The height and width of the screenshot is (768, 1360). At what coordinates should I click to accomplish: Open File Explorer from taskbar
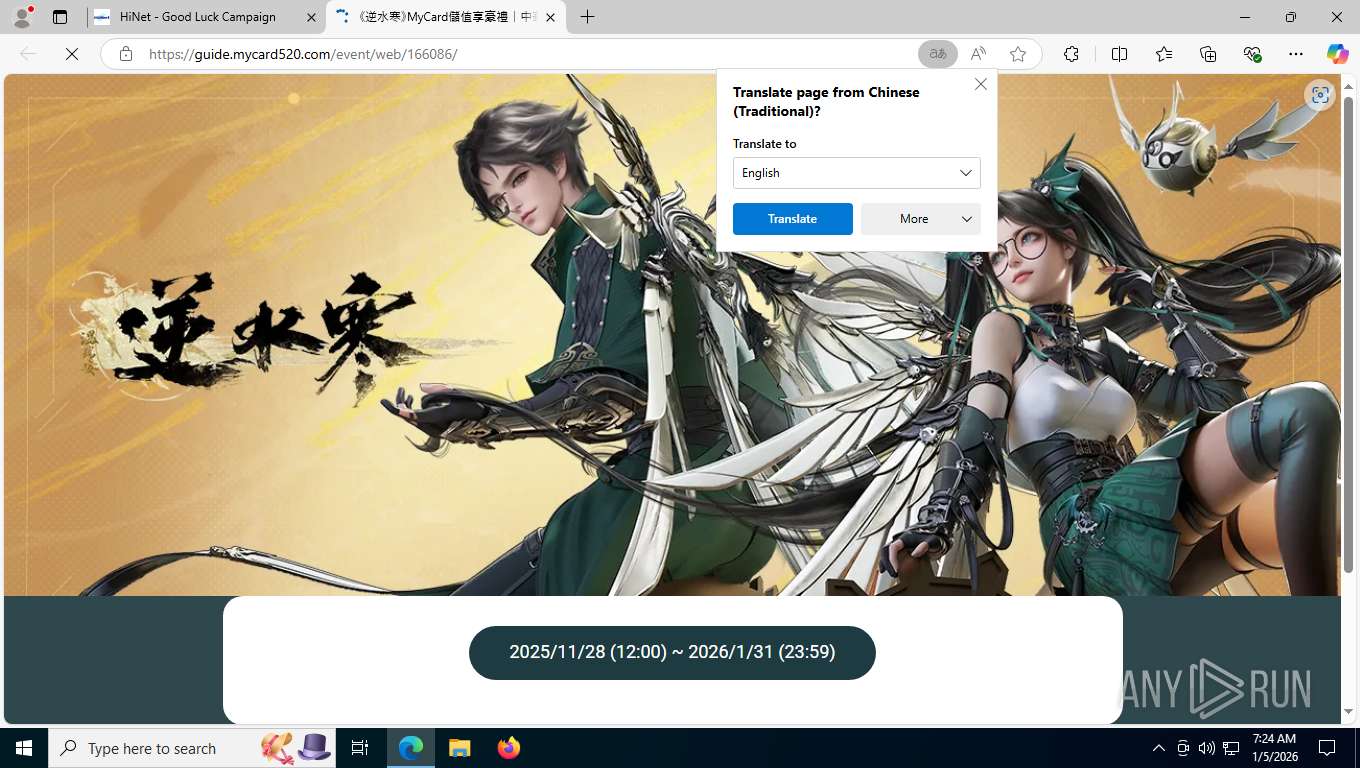coord(459,748)
